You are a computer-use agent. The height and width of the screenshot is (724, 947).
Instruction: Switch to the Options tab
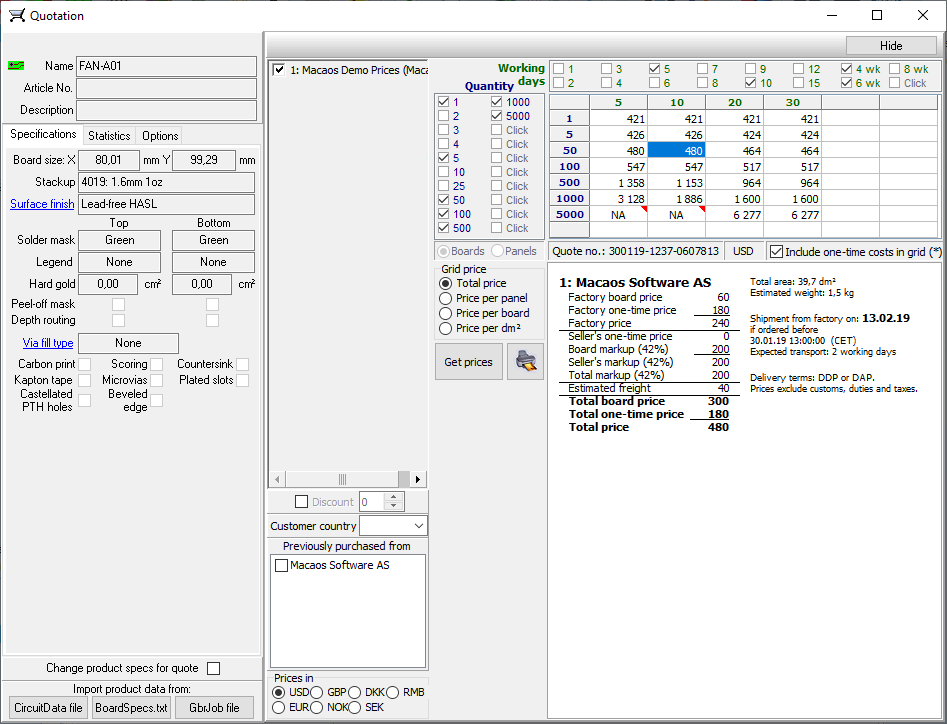click(160, 136)
